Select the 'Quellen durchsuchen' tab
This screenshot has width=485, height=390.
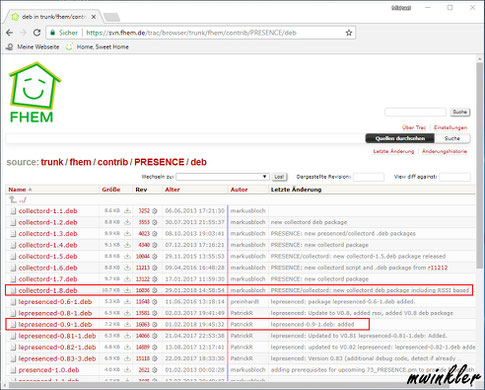pos(400,138)
